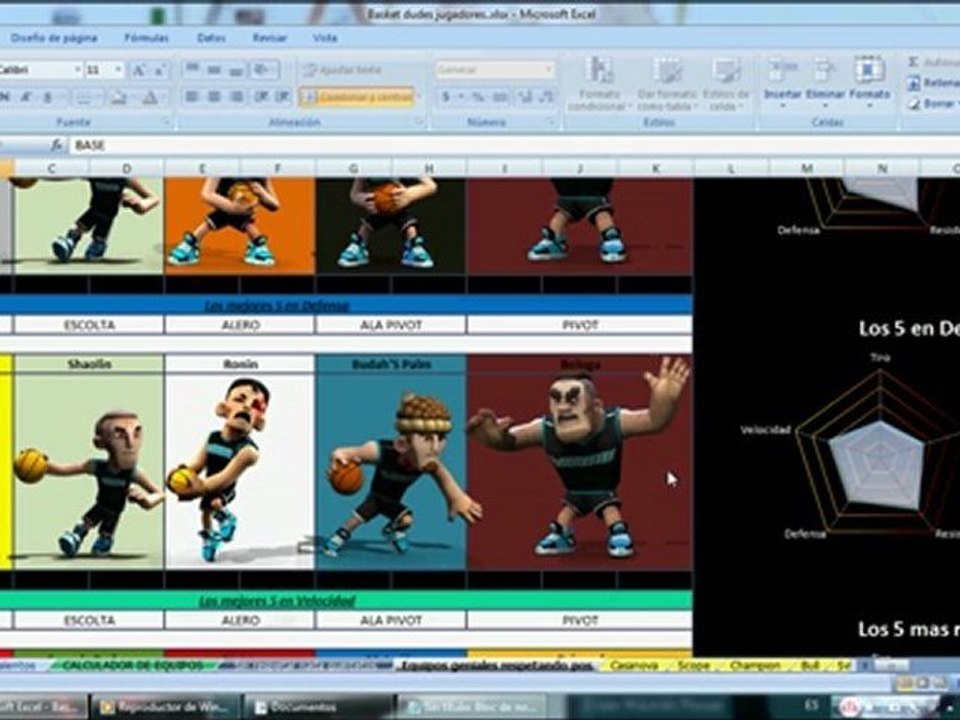960x720 pixels.
Task: Open Documentos taskbar item
Action: pos(318,707)
